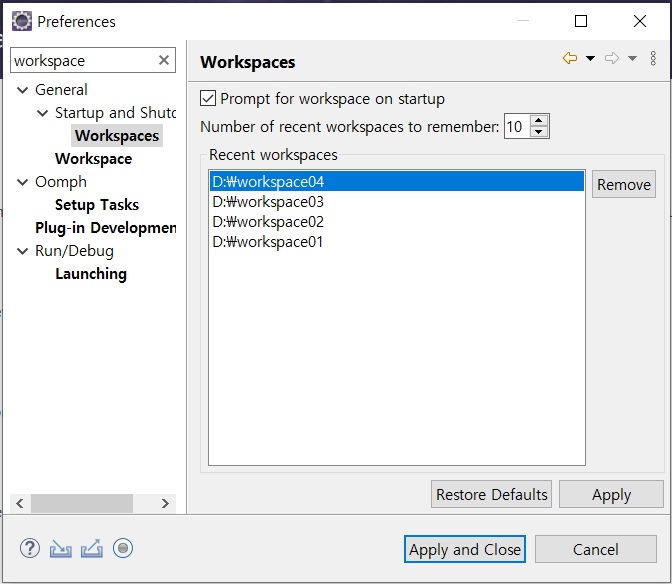Decrease recent workspaces count with down arrow
The image size is (672, 584).
539,132
